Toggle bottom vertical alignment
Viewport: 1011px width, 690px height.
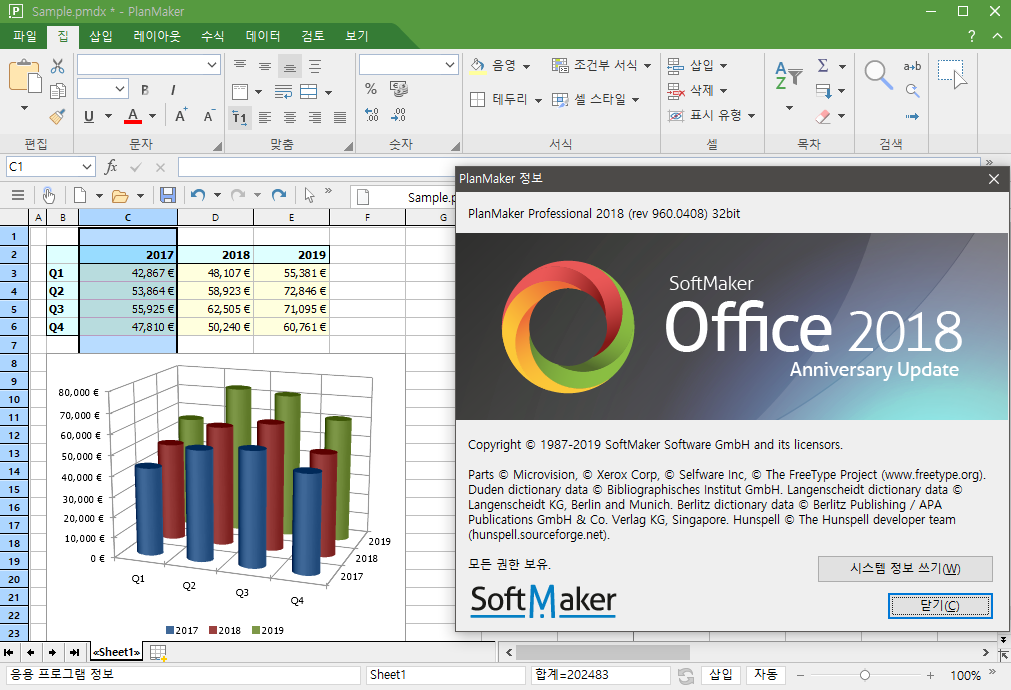pos(290,66)
